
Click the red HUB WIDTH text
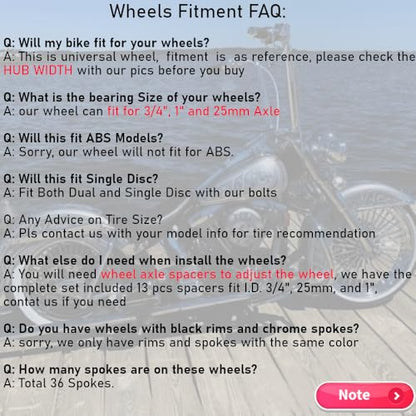pos(38,70)
